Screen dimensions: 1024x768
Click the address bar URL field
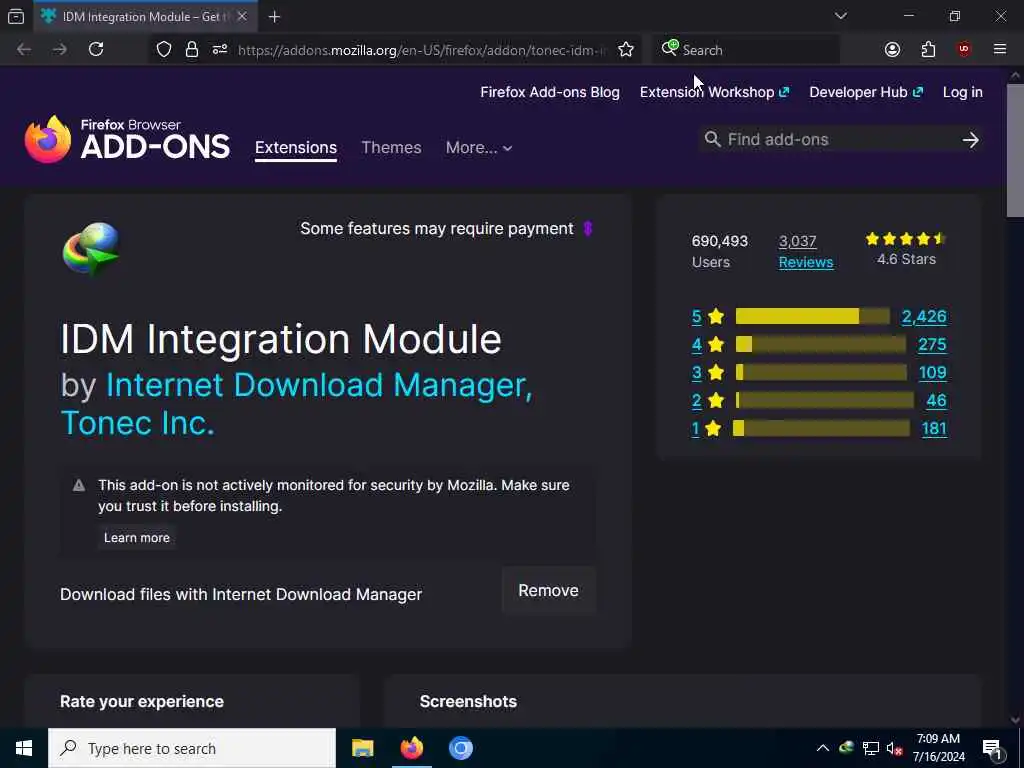click(421, 50)
